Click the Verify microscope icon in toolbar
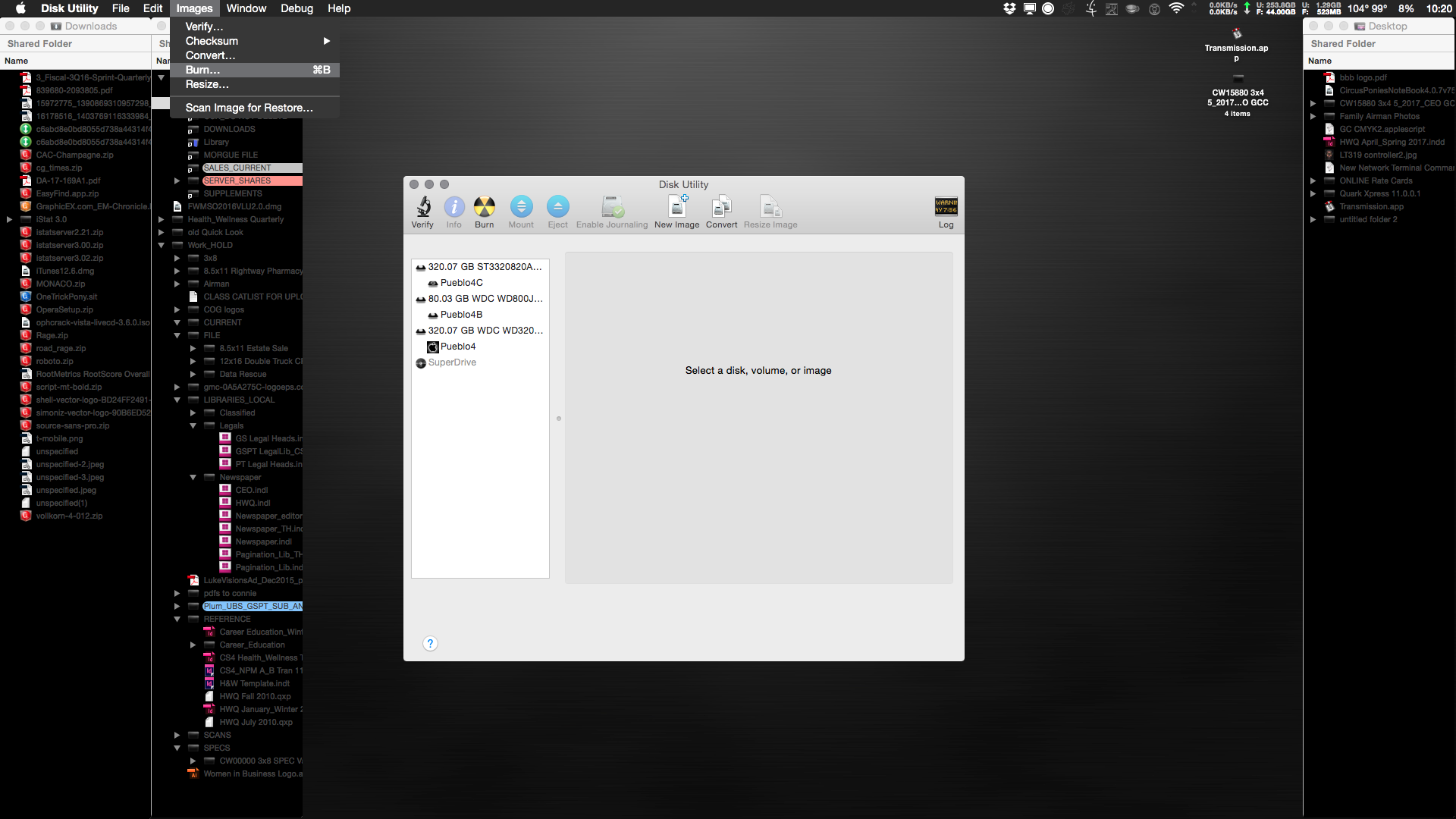Viewport: 1456px width, 819px height. [423, 206]
